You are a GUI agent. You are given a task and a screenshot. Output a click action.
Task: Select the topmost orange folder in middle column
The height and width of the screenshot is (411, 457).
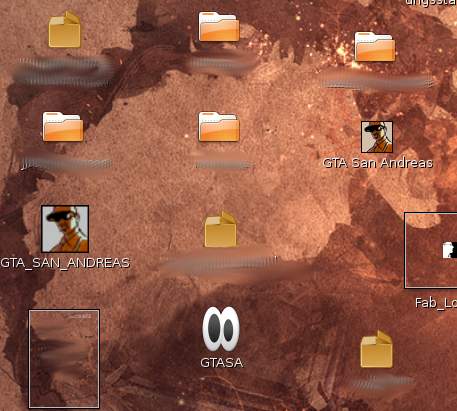click(x=219, y=27)
